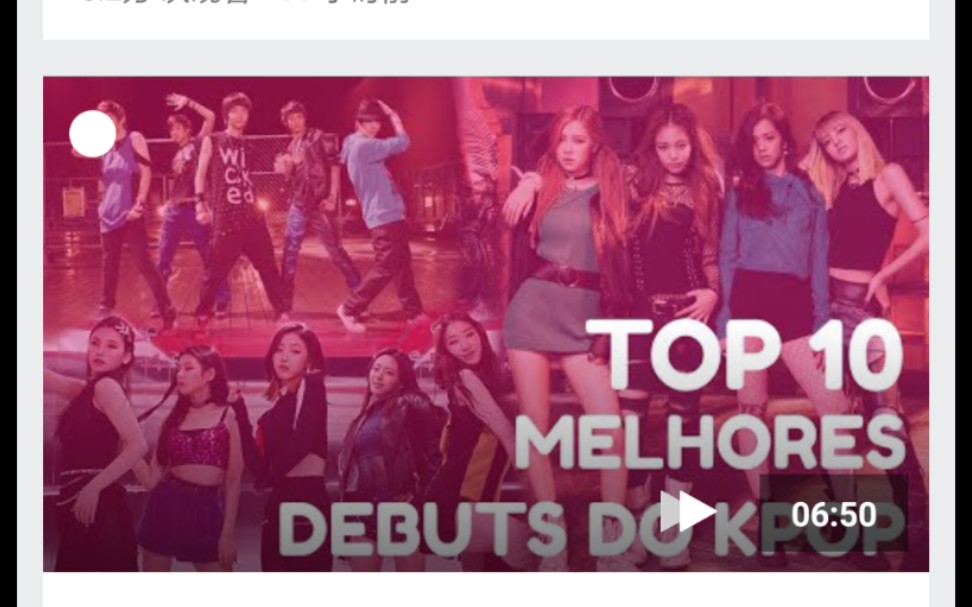Screen dimensions: 972x607
Task: Open the Top 10 Melhores Debuts video thumbnail
Action: (485, 324)
